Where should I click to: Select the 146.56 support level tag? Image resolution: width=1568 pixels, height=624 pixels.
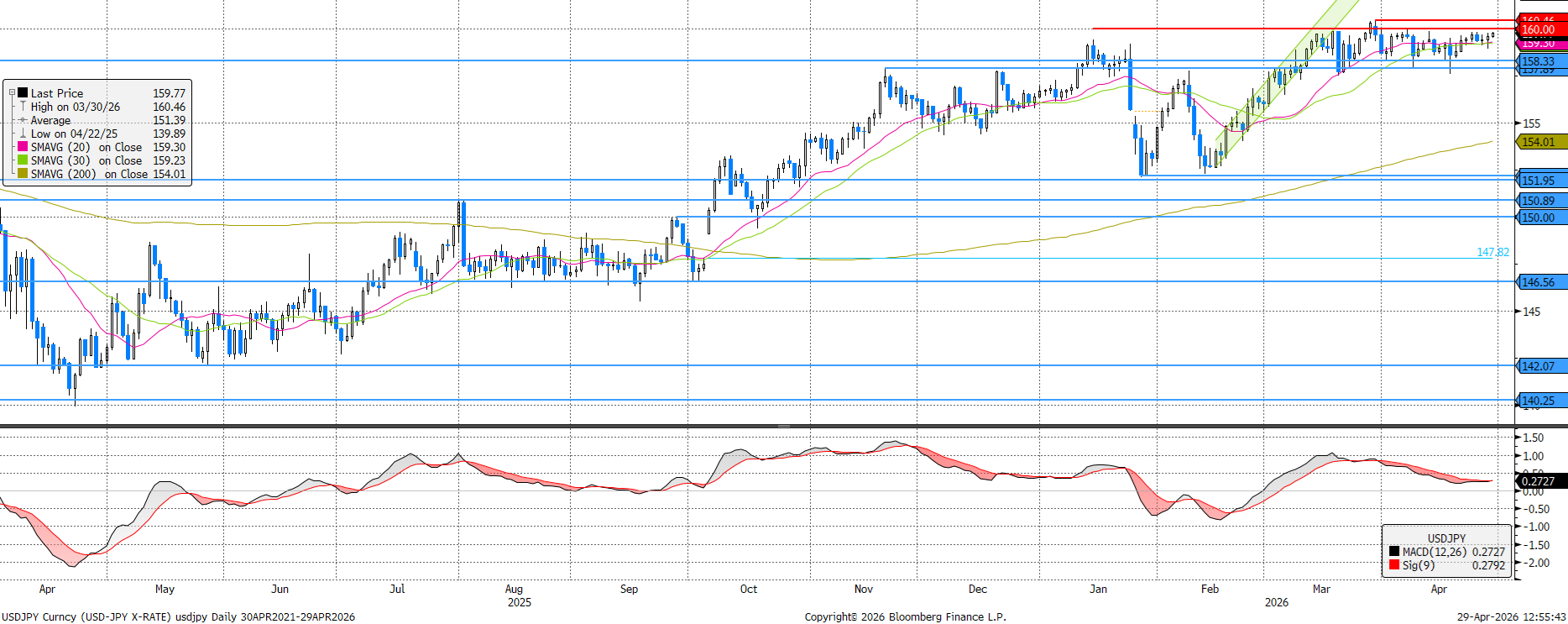1539,282
